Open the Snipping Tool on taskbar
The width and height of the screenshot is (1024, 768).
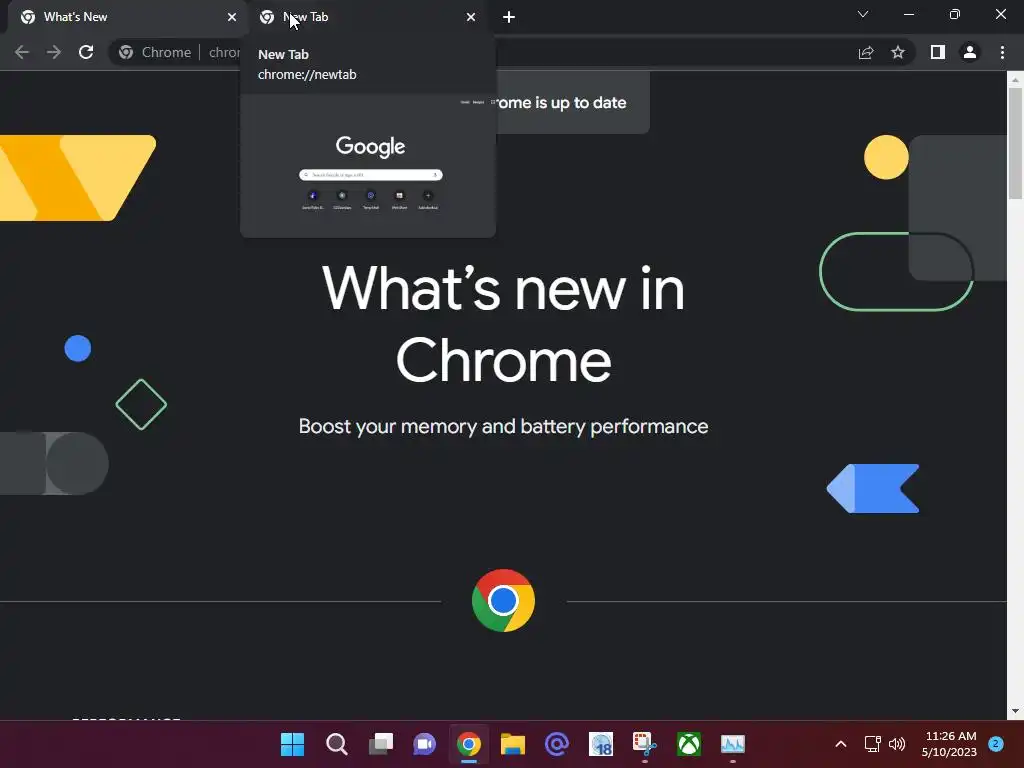coord(645,744)
